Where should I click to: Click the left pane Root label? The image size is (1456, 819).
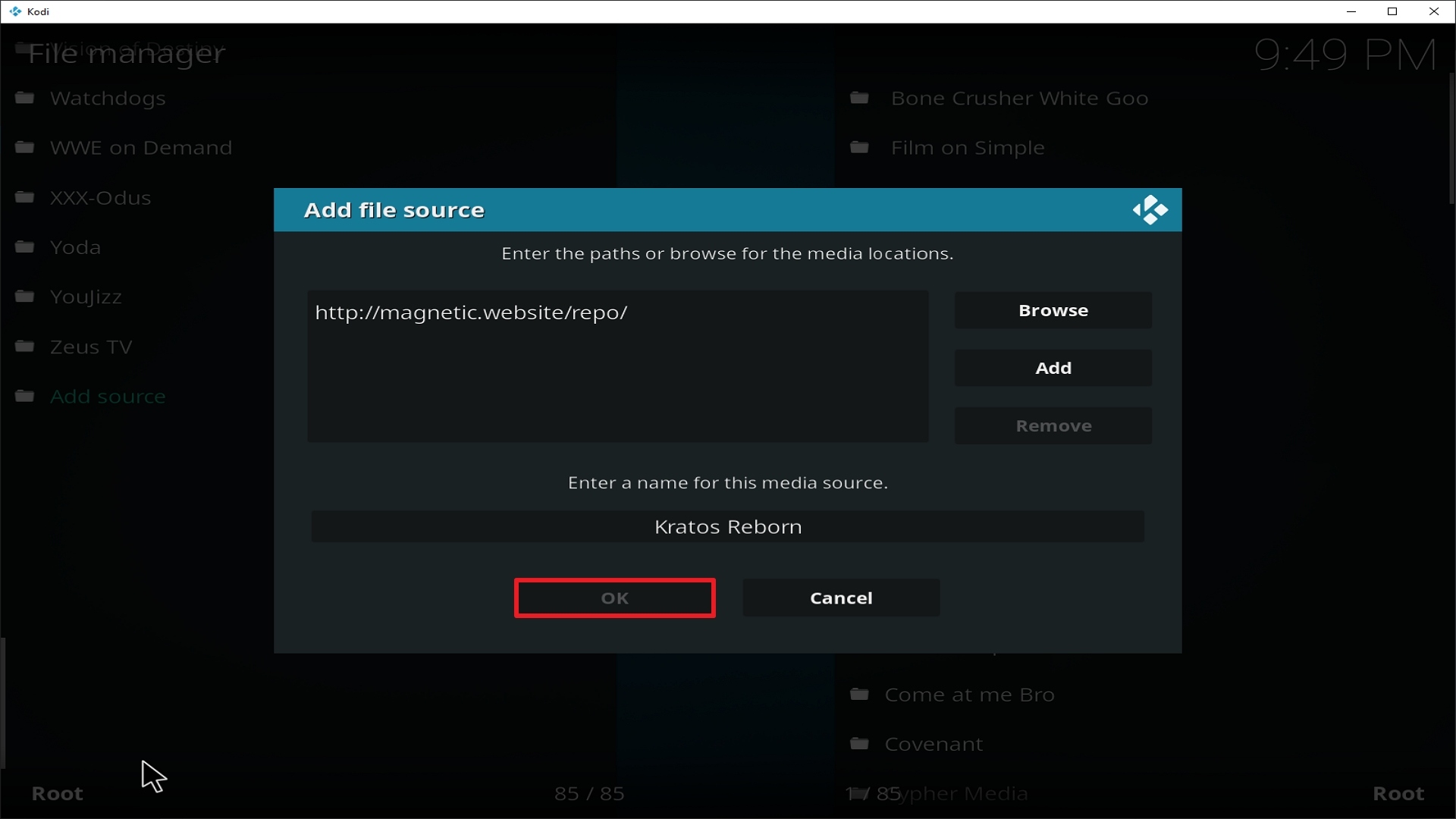(57, 794)
